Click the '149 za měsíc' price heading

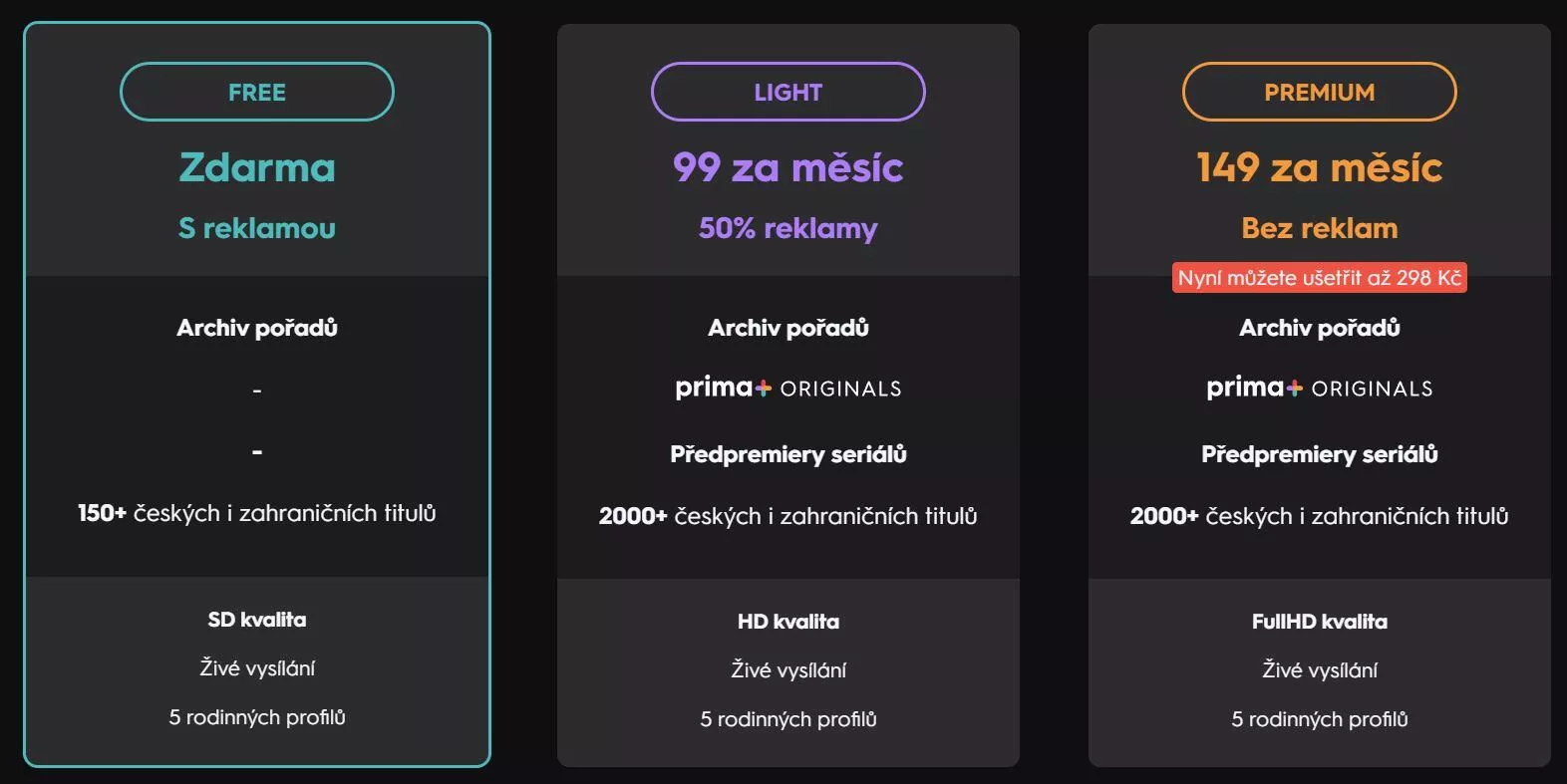[1320, 167]
